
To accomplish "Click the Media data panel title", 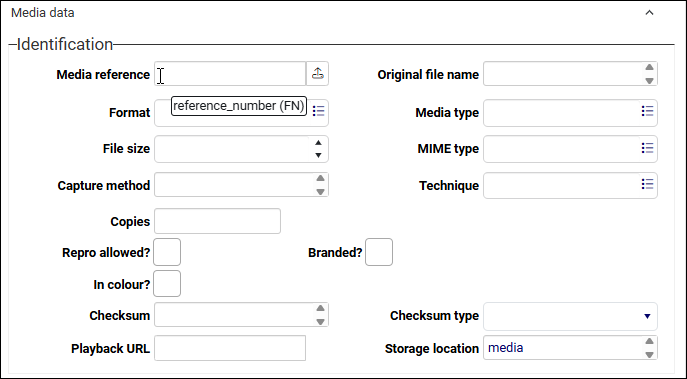I will coord(42,13).
